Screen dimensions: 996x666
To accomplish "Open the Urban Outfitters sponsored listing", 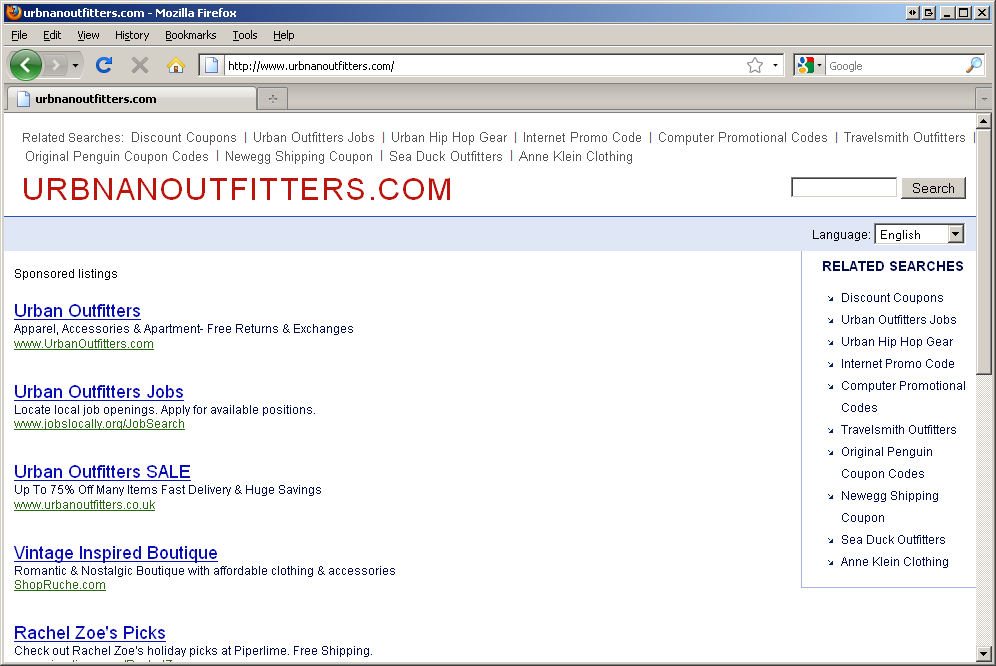I will click(x=77, y=311).
